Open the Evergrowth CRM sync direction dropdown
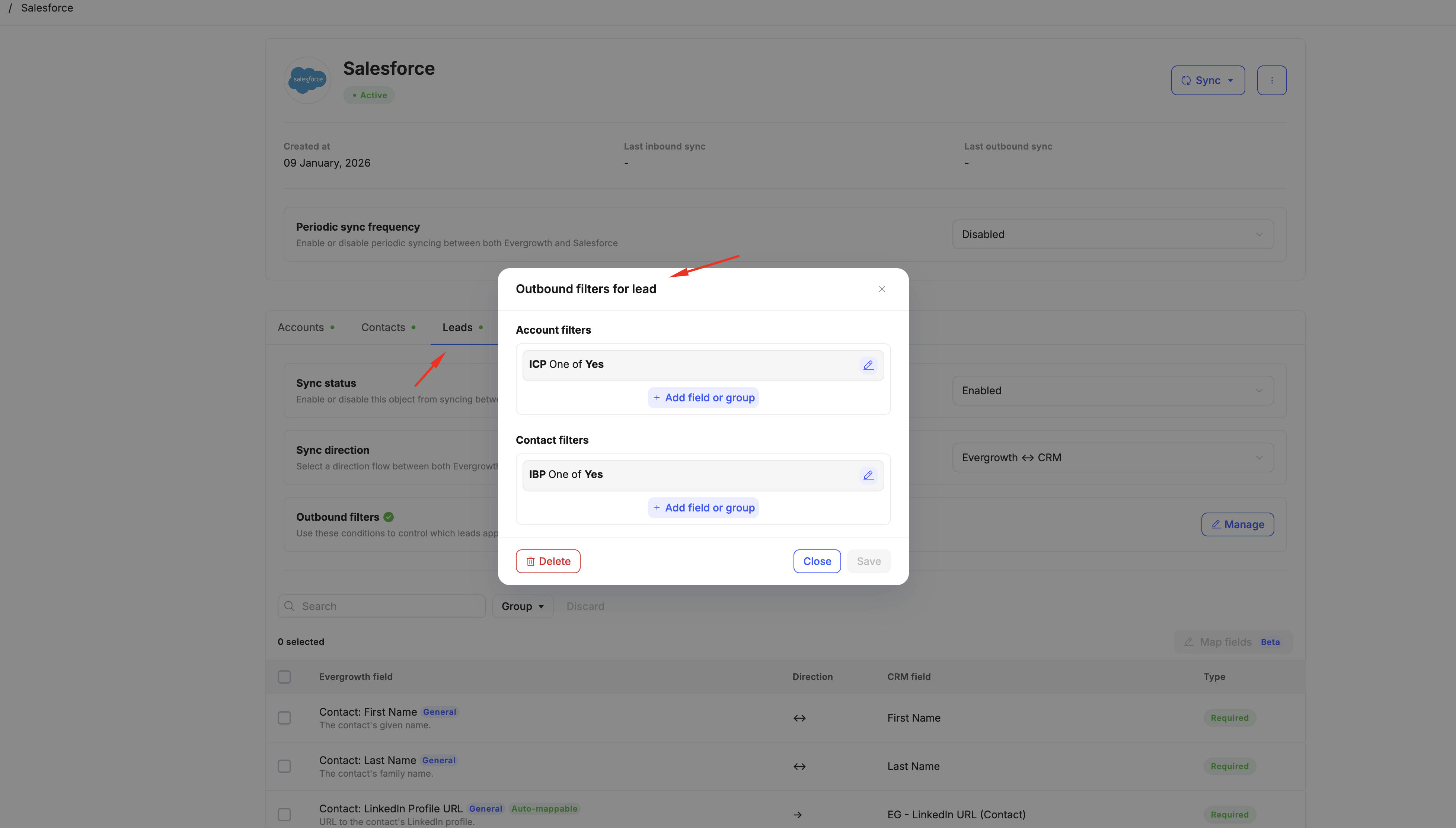Viewport: 1456px width, 828px height. point(1112,457)
